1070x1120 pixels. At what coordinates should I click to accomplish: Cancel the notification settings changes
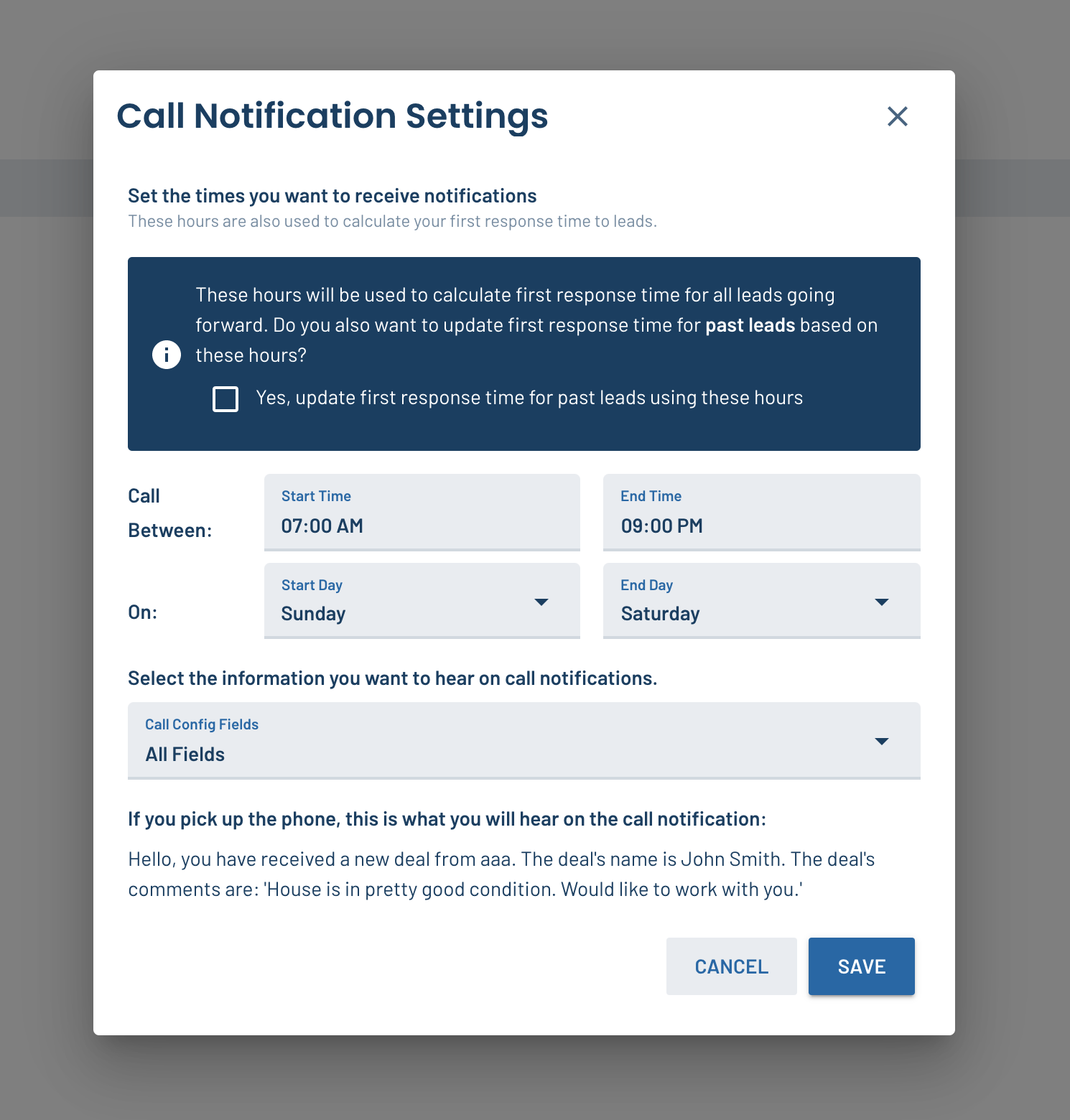coord(732,966)
